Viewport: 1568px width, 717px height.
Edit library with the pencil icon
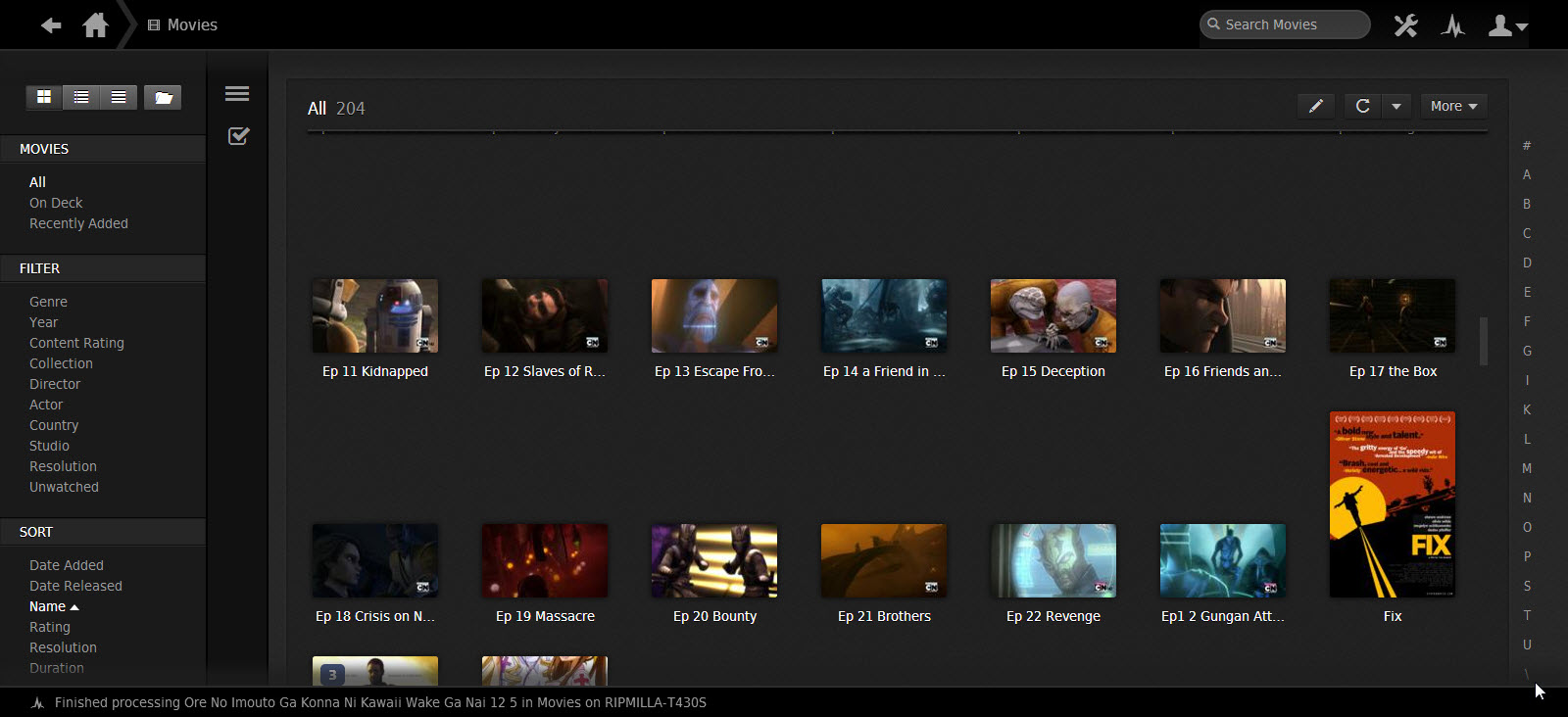coord(1316,106)
